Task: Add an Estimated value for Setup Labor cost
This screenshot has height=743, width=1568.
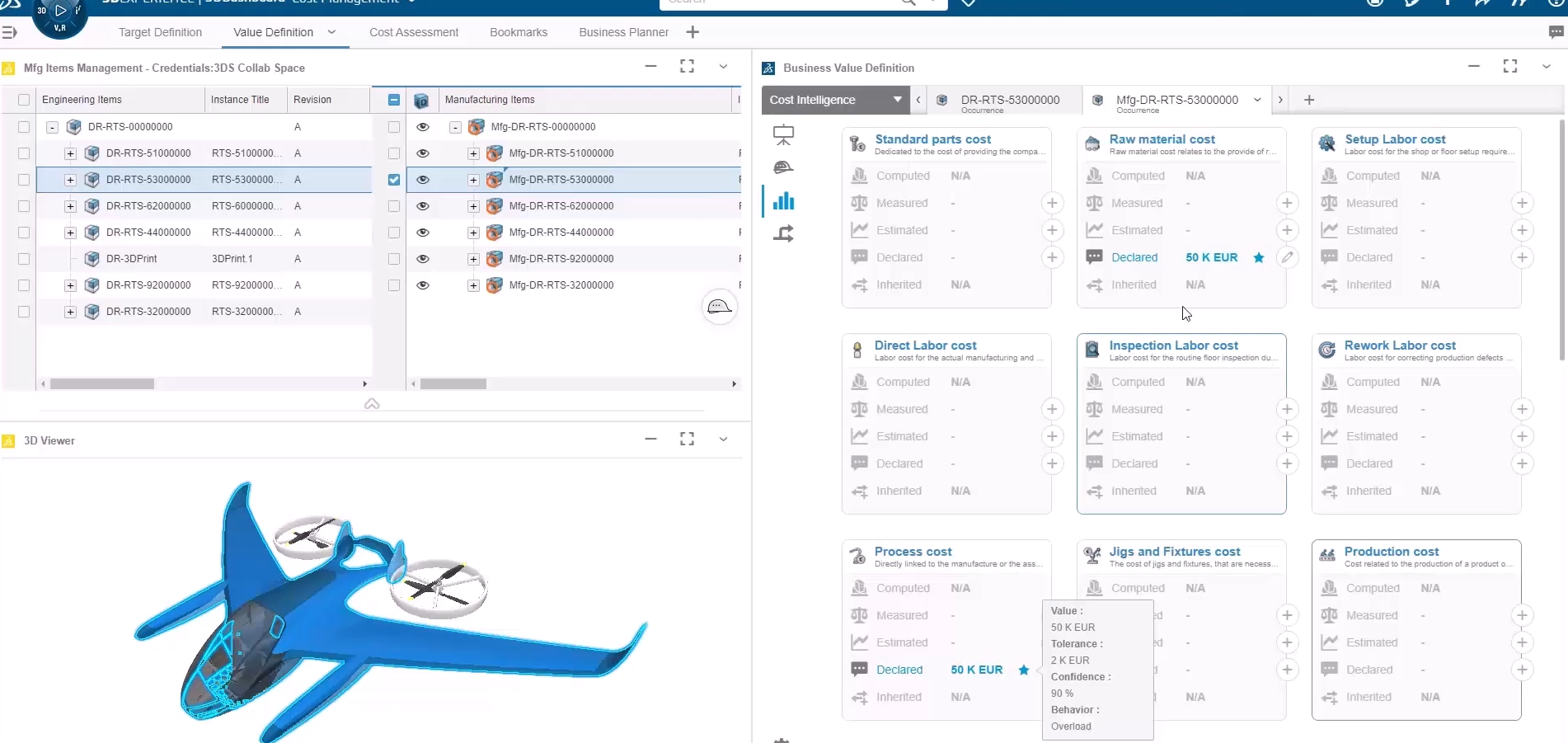Action: tap(1522, 230)
